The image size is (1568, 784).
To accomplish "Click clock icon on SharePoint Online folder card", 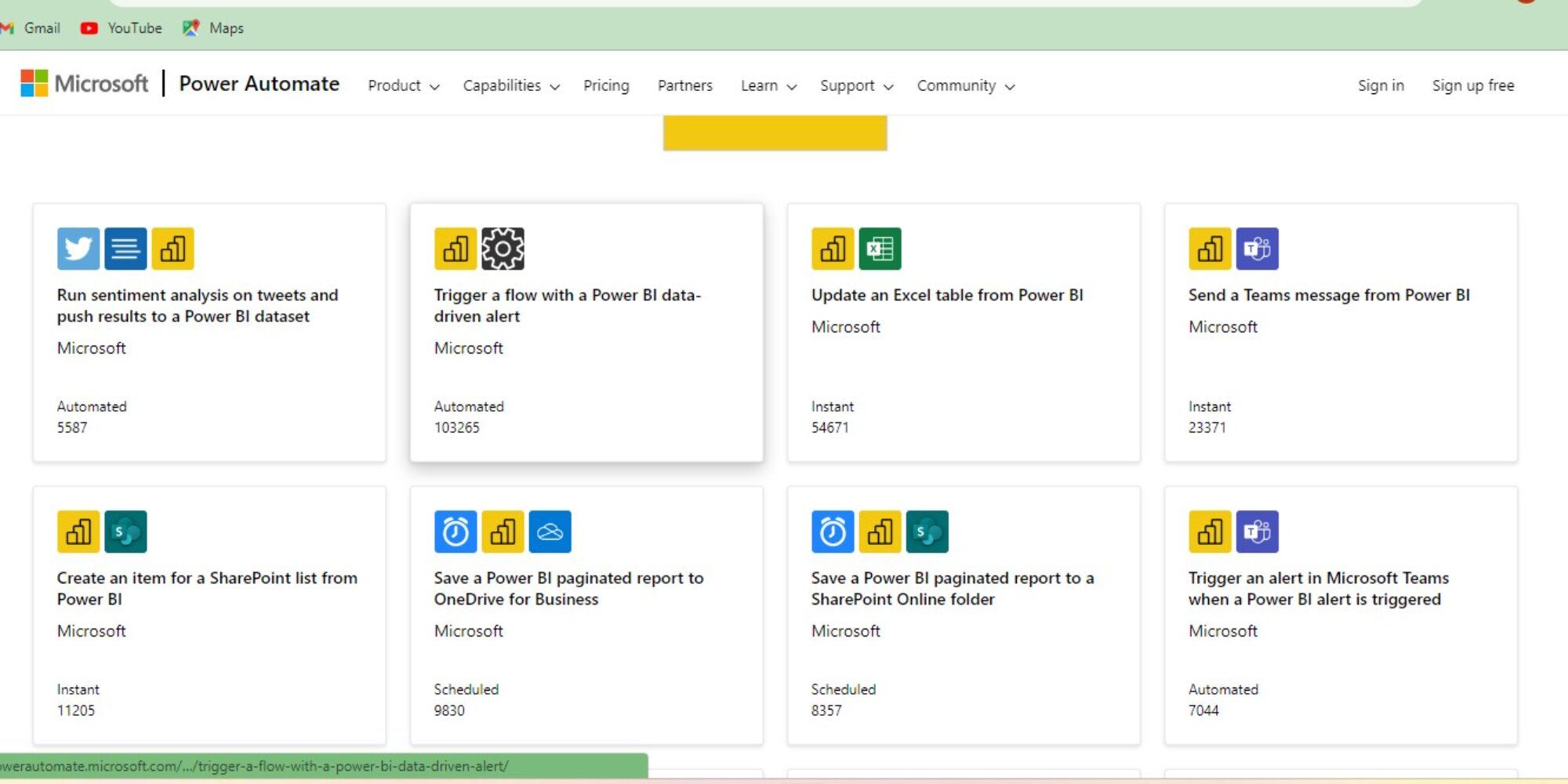I will pyautogui.click(x=833, y=532).
